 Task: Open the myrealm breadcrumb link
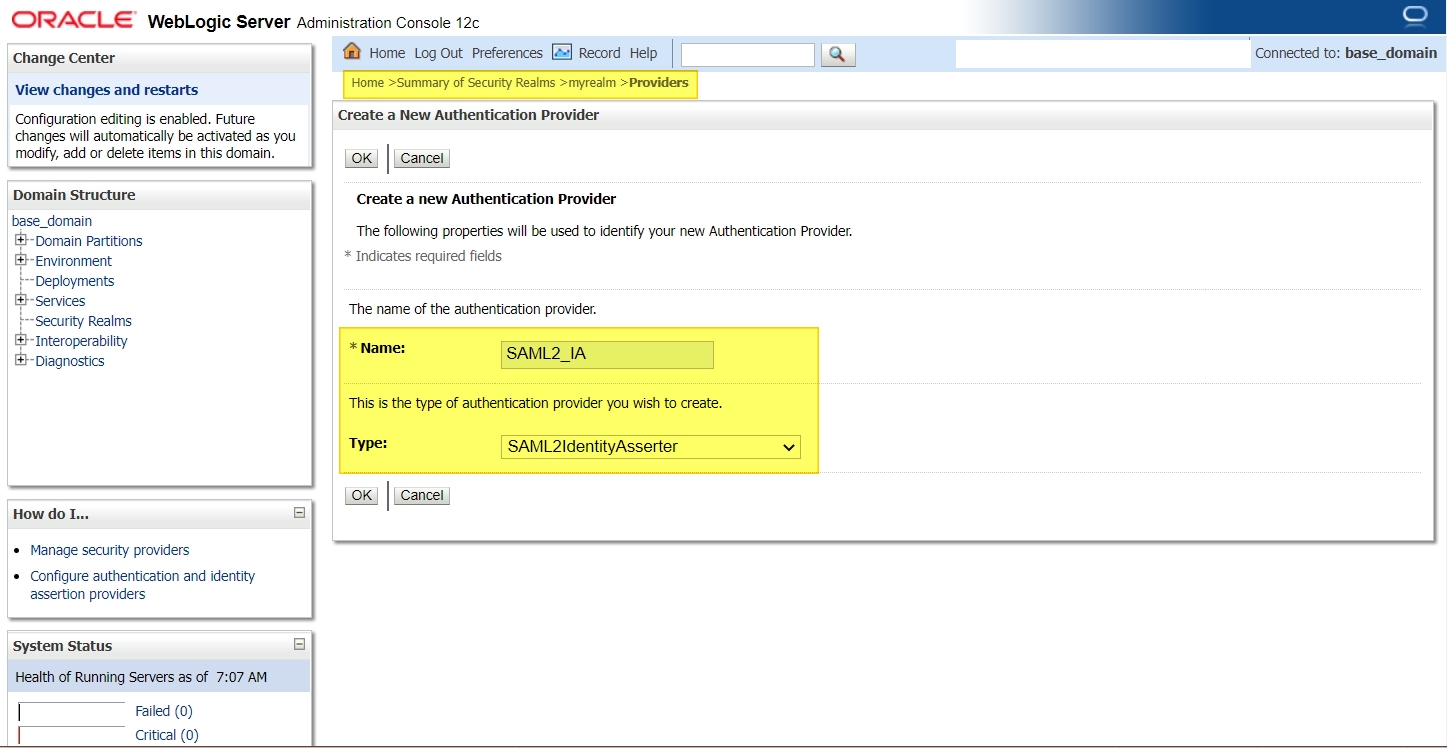[x=592, y=83]
